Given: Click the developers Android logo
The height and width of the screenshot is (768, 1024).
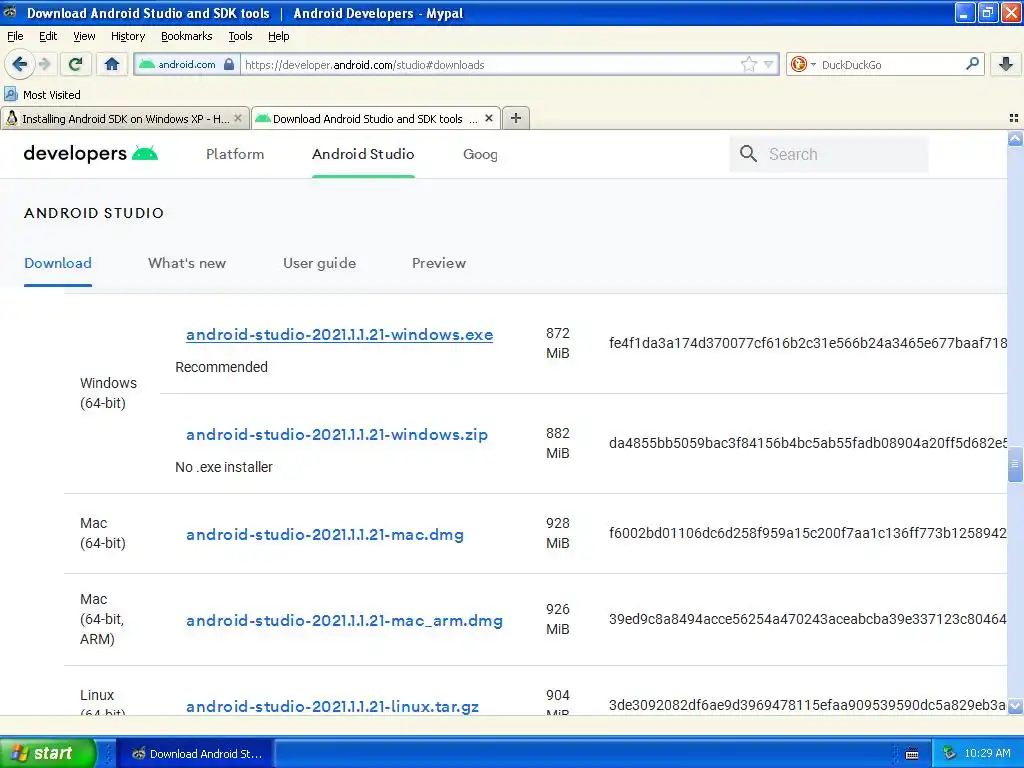Looking at the screenshot, I should (91, 153).
